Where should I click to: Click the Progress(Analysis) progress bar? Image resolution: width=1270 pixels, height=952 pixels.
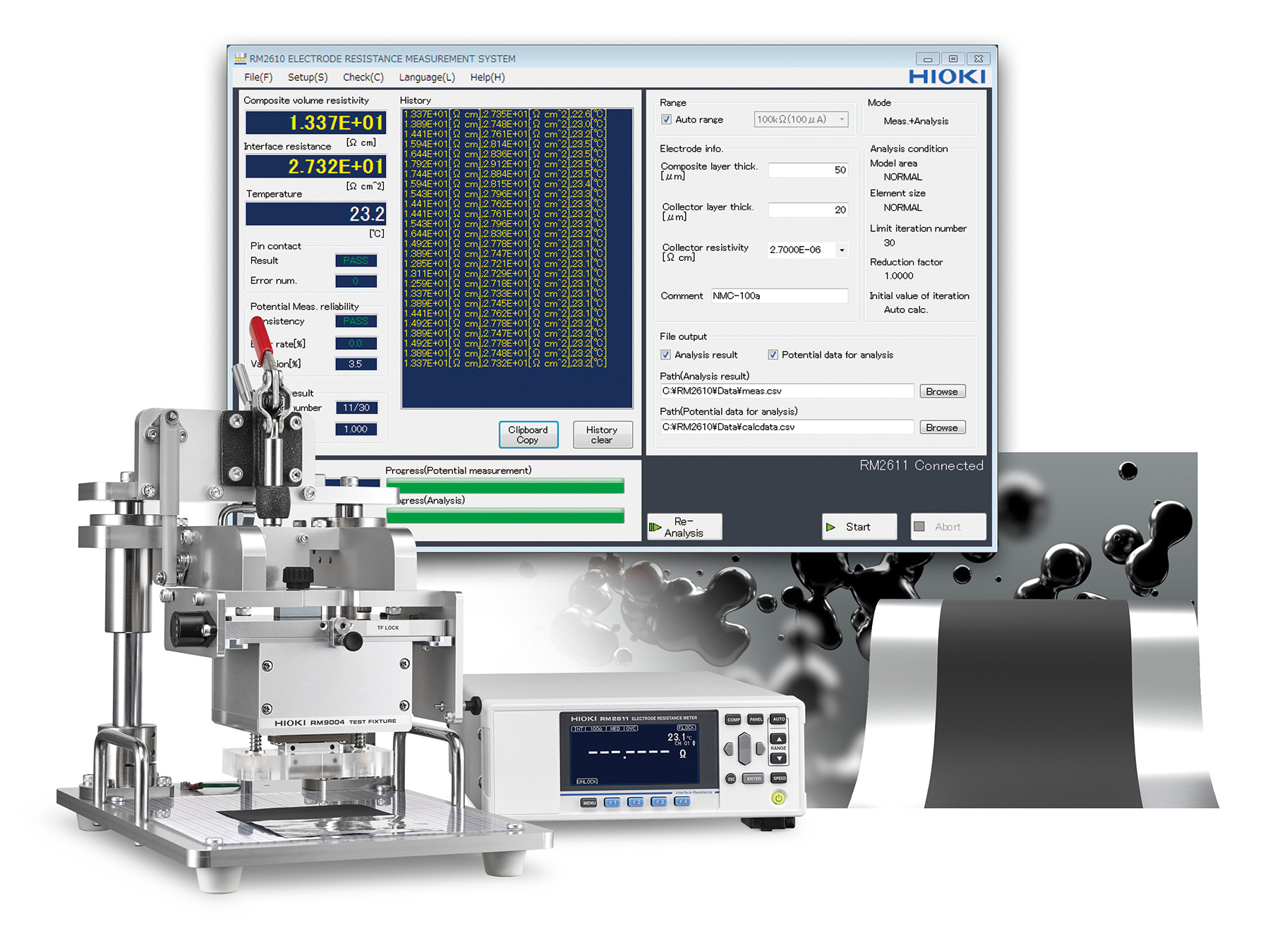click(505, 515)
